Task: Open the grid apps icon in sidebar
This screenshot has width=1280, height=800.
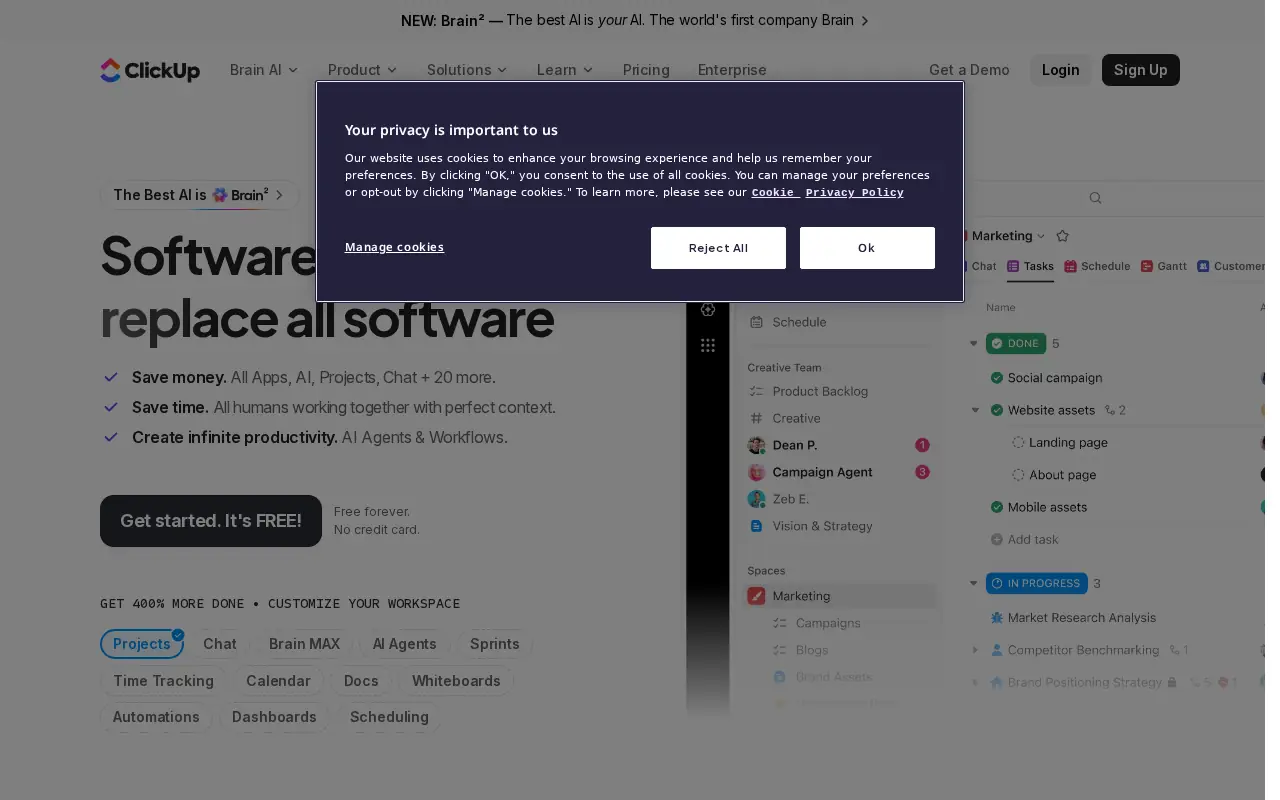Action: [708, 345]
